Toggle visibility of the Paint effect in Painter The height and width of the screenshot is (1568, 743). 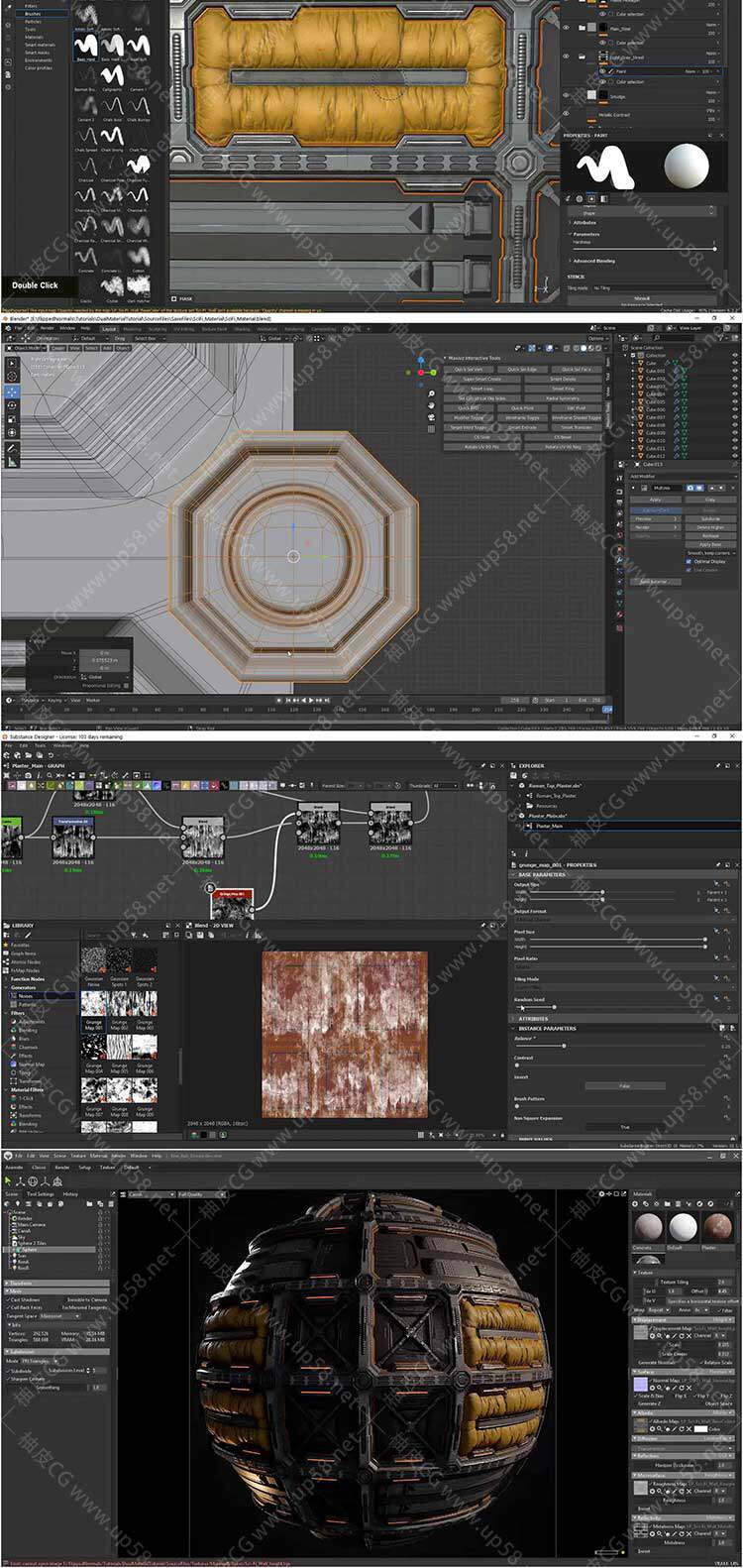(602, 71)
